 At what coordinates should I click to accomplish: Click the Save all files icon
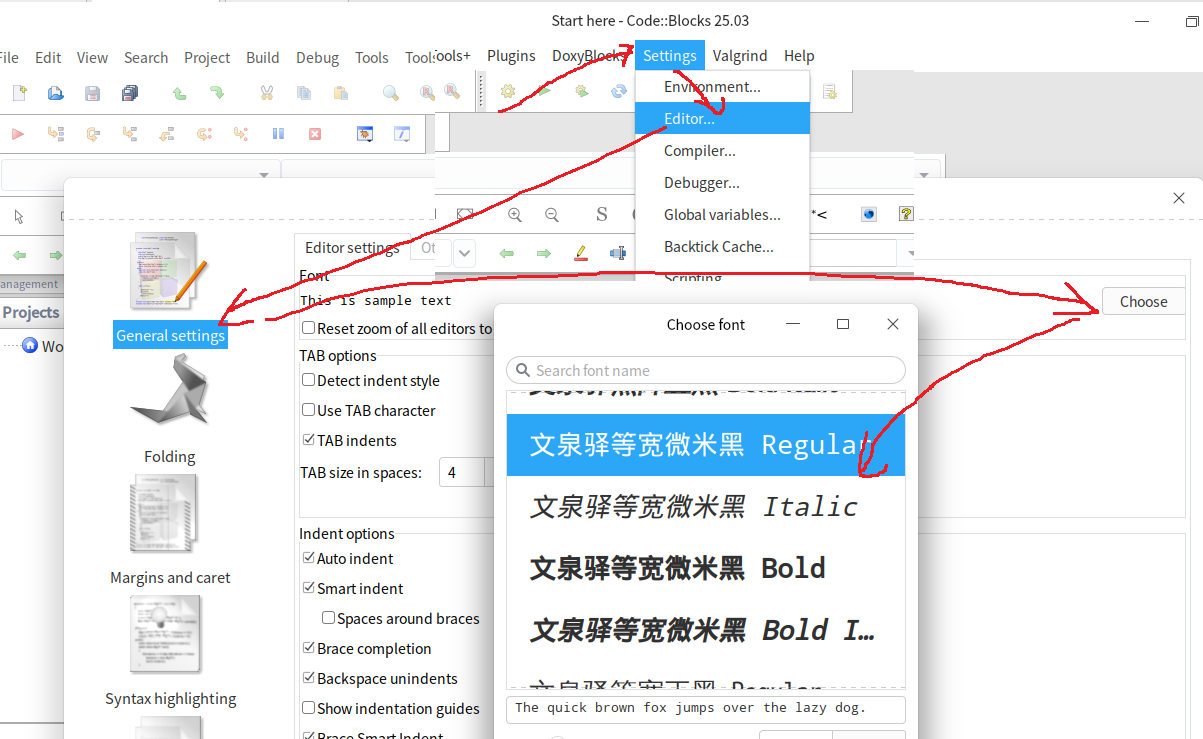(x=129, y=93)
